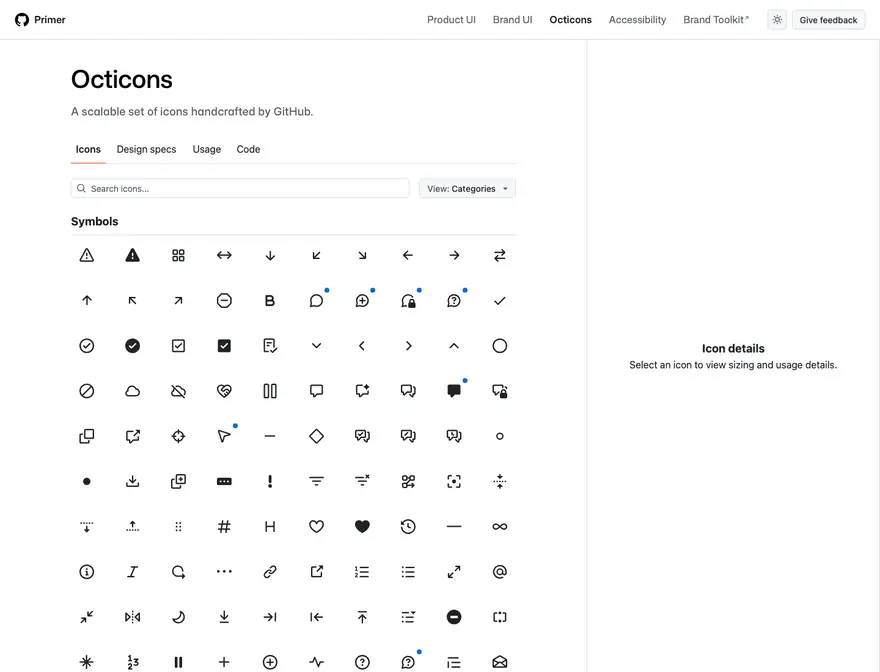The width and height of the screenshot is (880, 672).
Task: Select the blocked circle-minus icon
Action: click(224, 301)
